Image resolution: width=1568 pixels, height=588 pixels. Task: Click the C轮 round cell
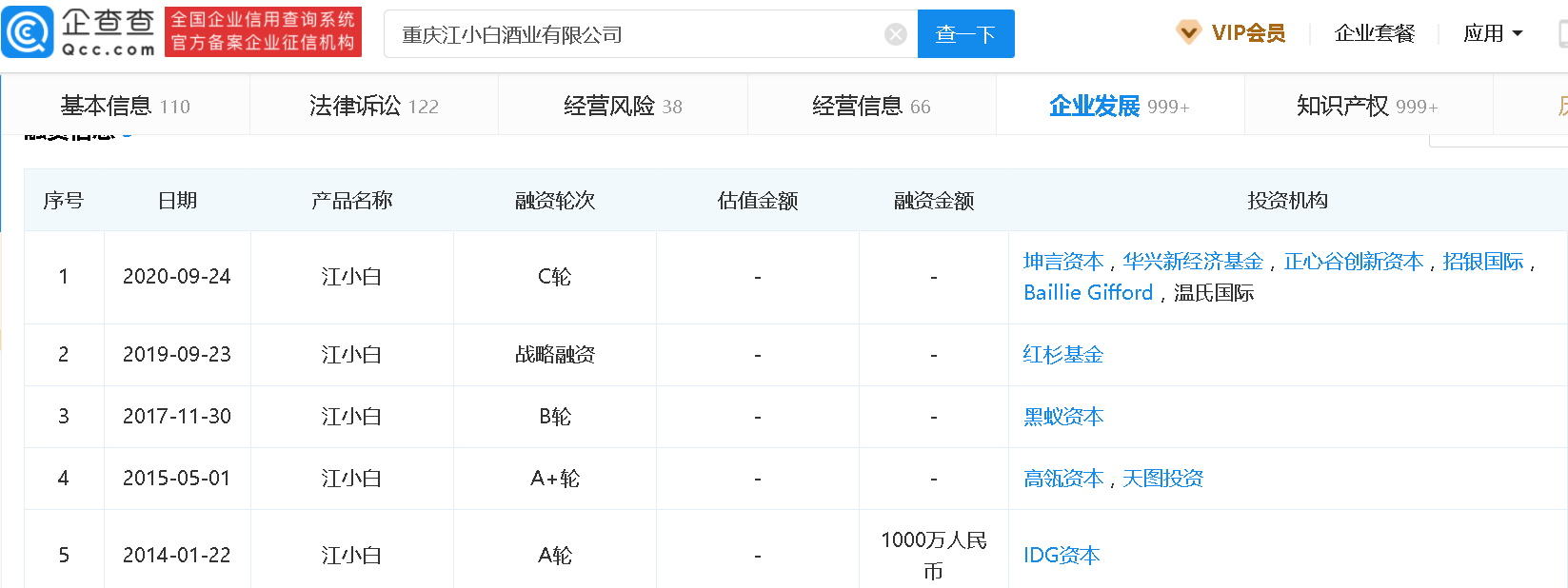(x=555, y=277)
